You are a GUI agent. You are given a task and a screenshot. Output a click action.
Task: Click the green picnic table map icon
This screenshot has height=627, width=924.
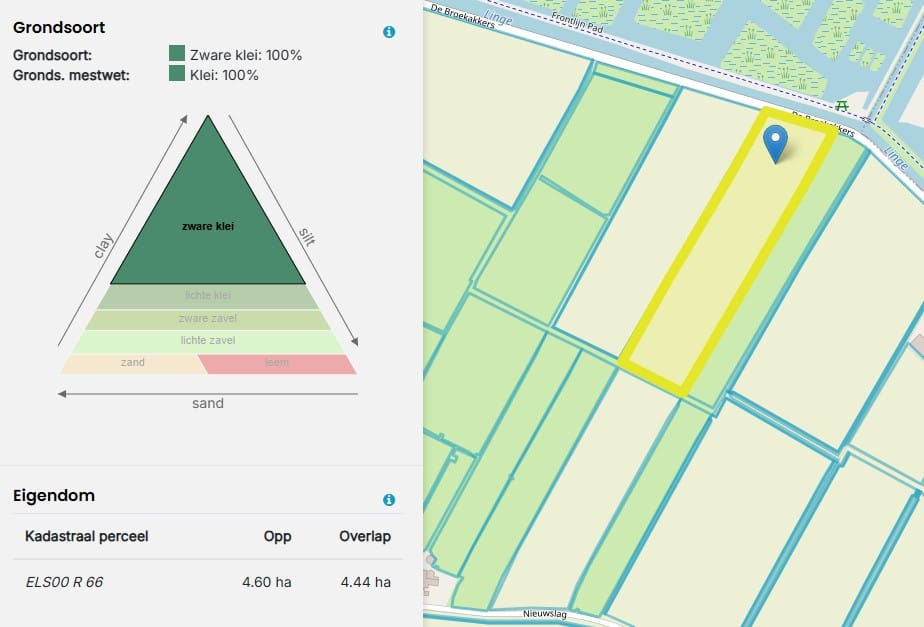tap(842, 105)
